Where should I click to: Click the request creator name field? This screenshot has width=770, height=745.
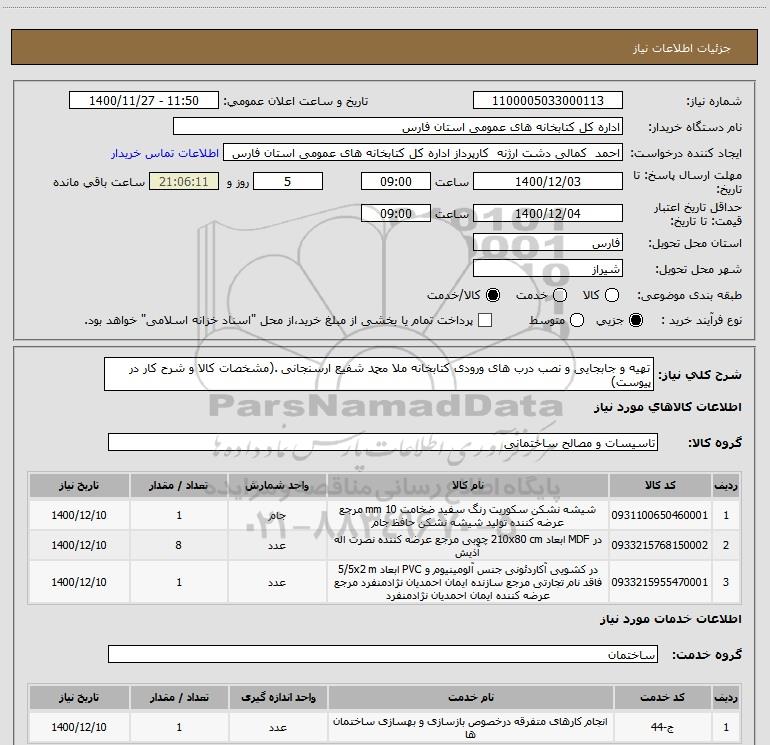(423, 153)
